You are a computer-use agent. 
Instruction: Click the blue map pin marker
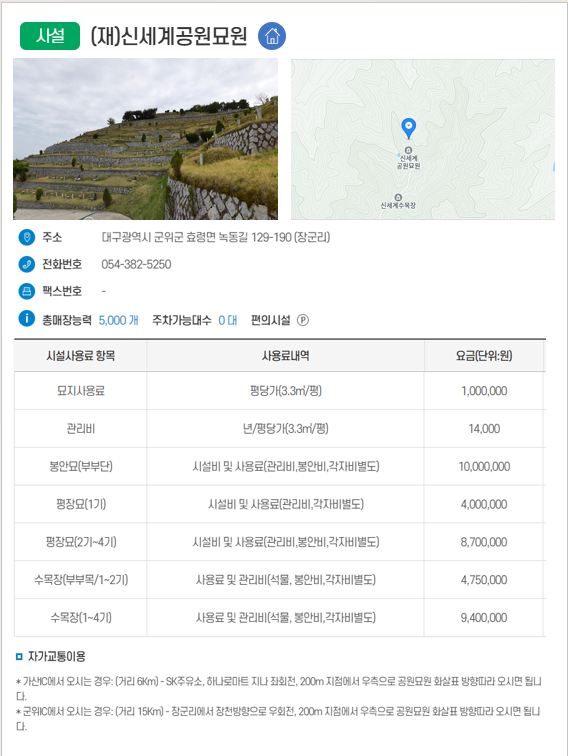click(x=408, y=129)
